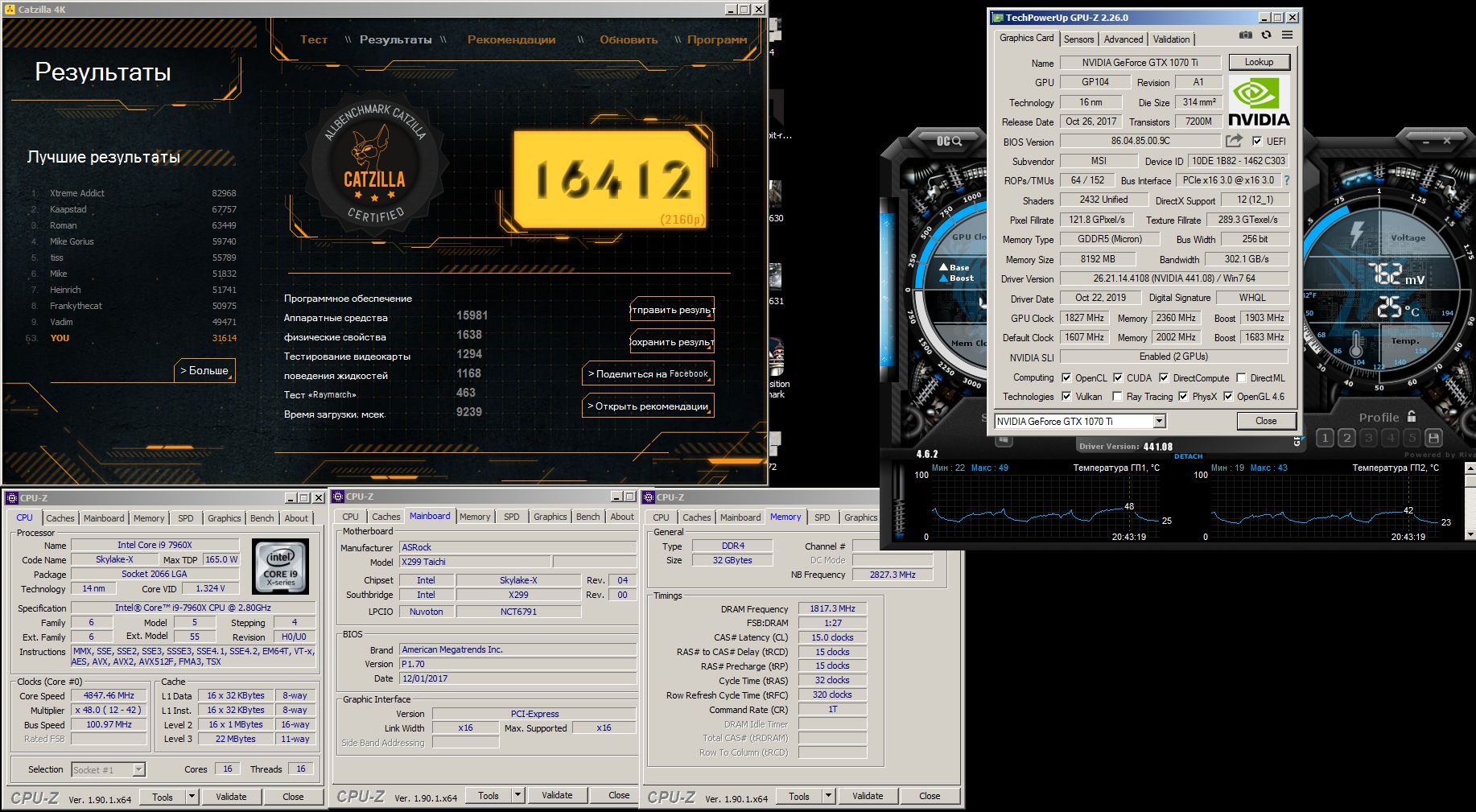1476x812 pixels.
Task: Toggle the PhysX checkbox
Action: pyautogui.click(x=1183, y=396)
